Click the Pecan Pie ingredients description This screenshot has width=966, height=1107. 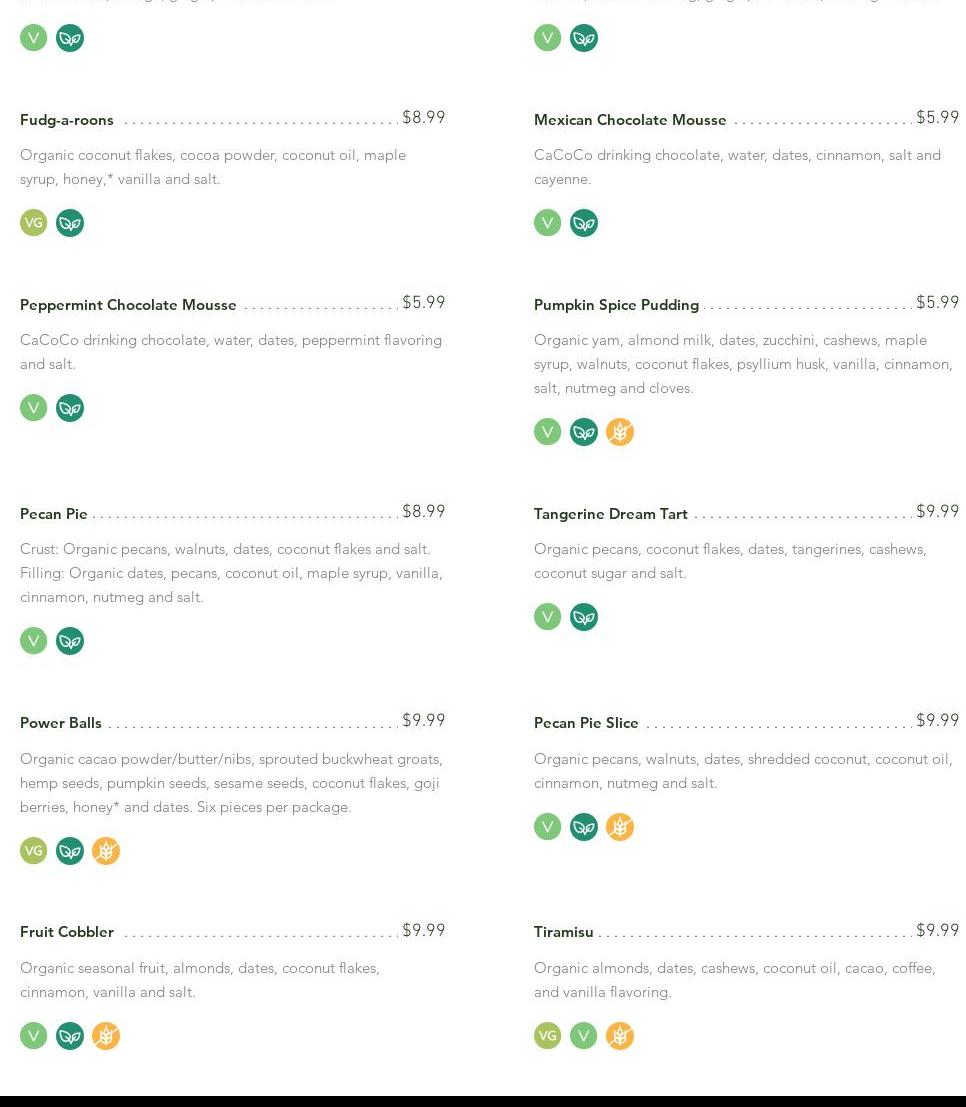pos(231,573)
